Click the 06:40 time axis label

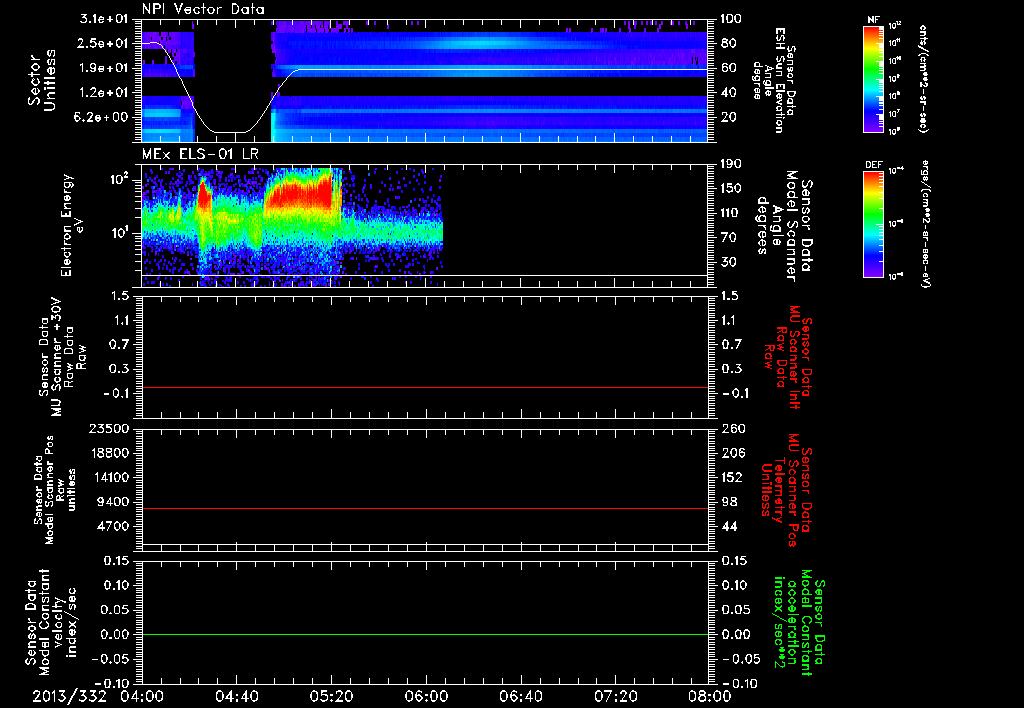520,696
